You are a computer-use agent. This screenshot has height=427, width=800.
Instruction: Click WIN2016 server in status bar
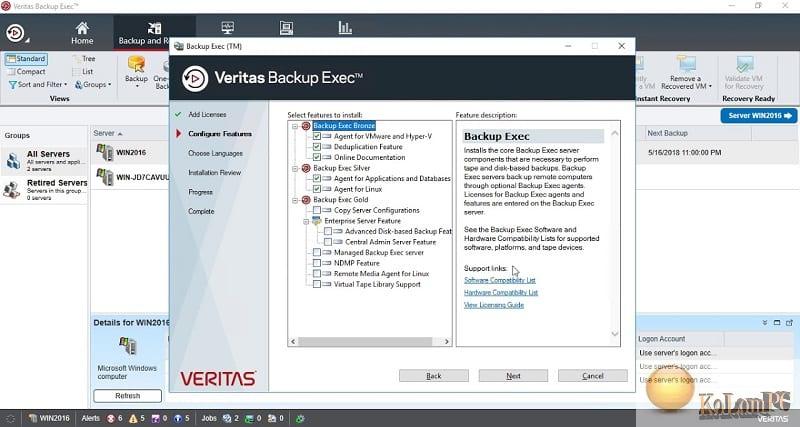(x=49, y=418)
